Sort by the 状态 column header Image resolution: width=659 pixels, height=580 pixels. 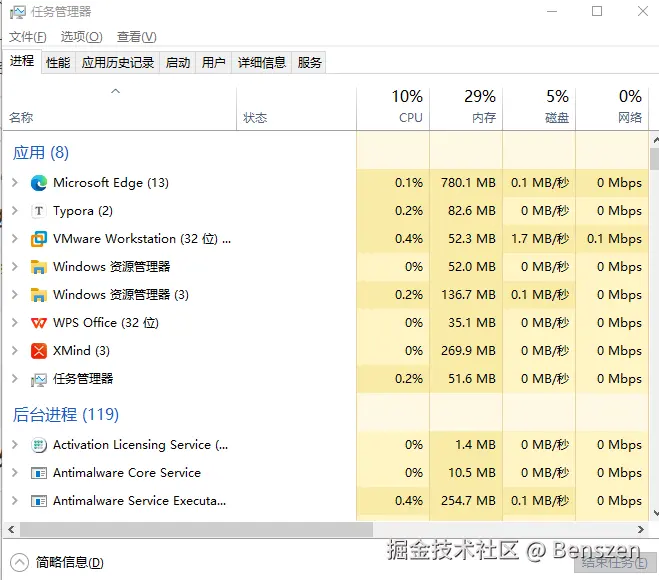pos(296,109)
